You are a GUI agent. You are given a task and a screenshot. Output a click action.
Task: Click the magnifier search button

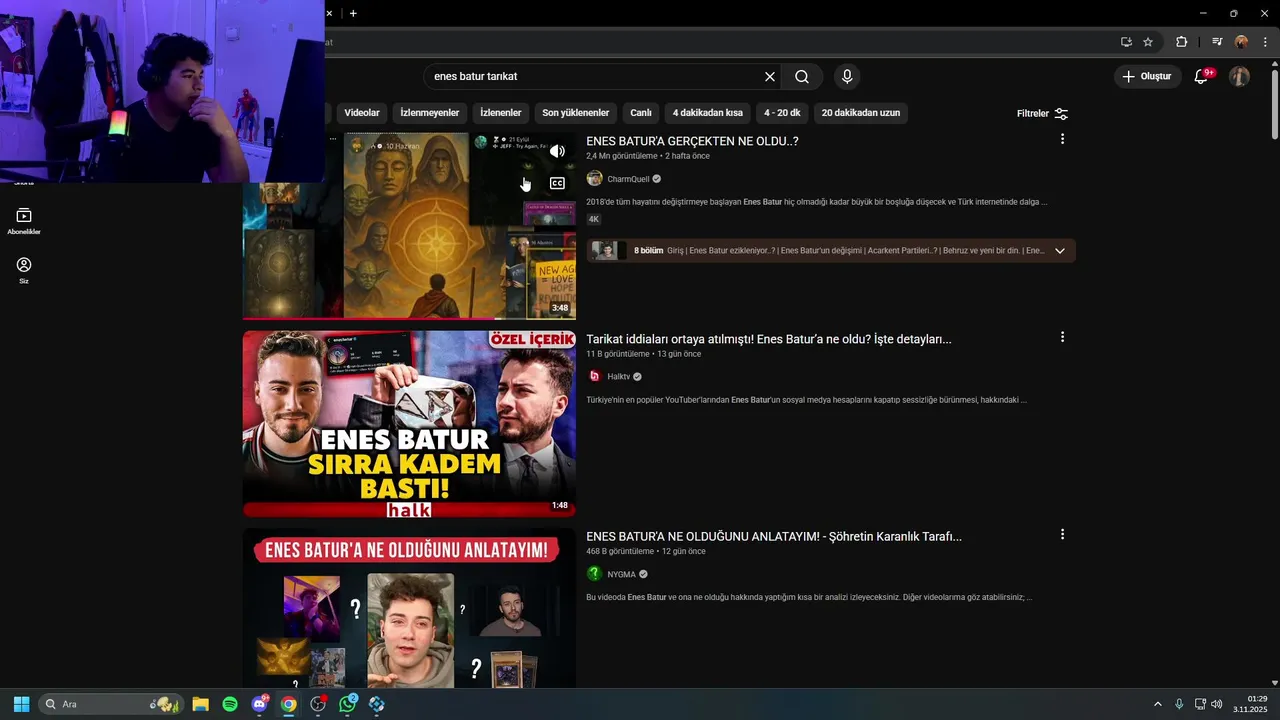[x=802, y=77]
